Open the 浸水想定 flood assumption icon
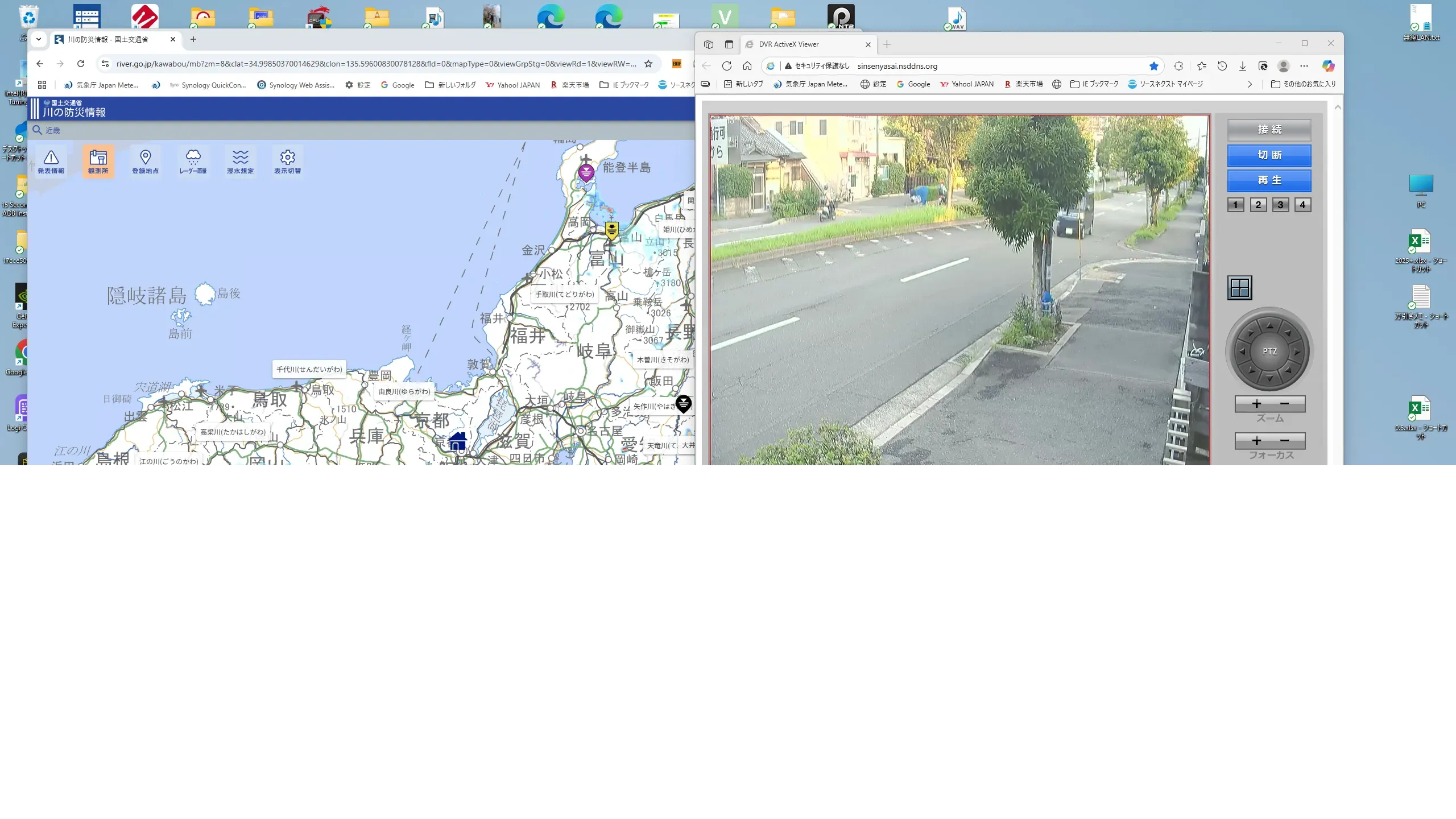The image size is (1456, 819). coord(240,161)
